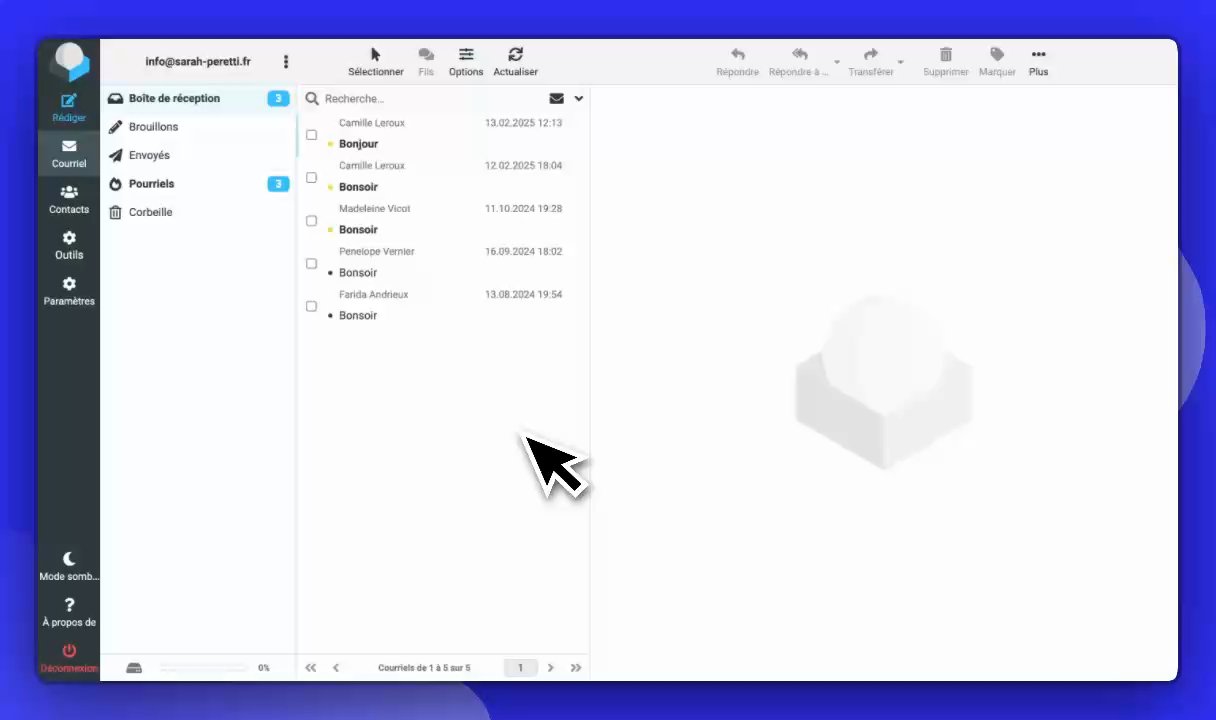
Task: Click the envelope filter icon by search
Action: coord(557,99)
